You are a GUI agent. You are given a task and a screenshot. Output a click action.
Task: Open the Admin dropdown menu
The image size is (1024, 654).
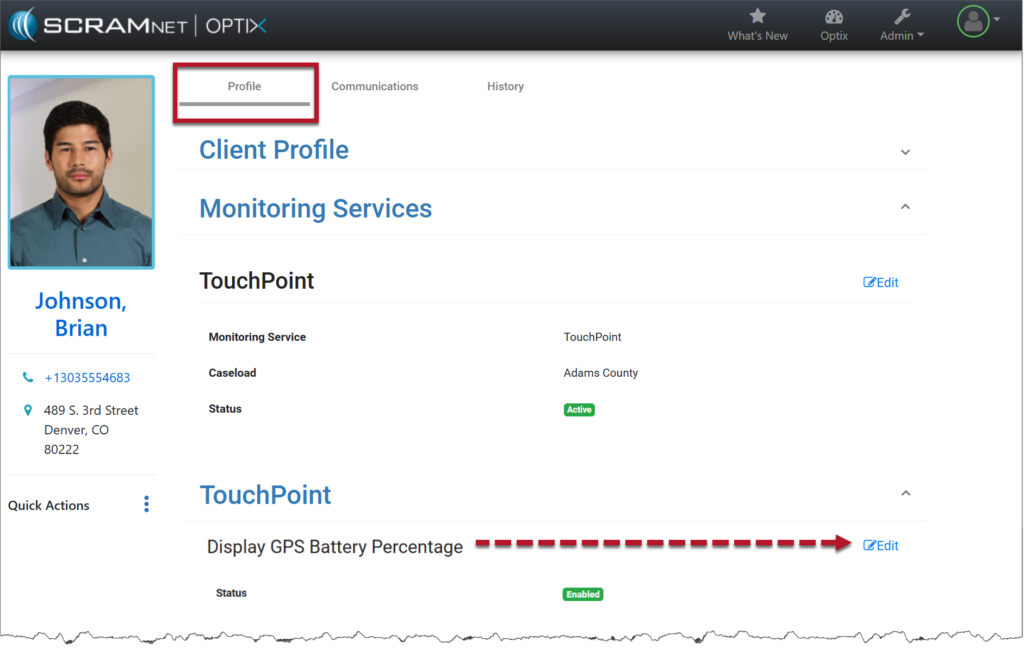(901, 36)
